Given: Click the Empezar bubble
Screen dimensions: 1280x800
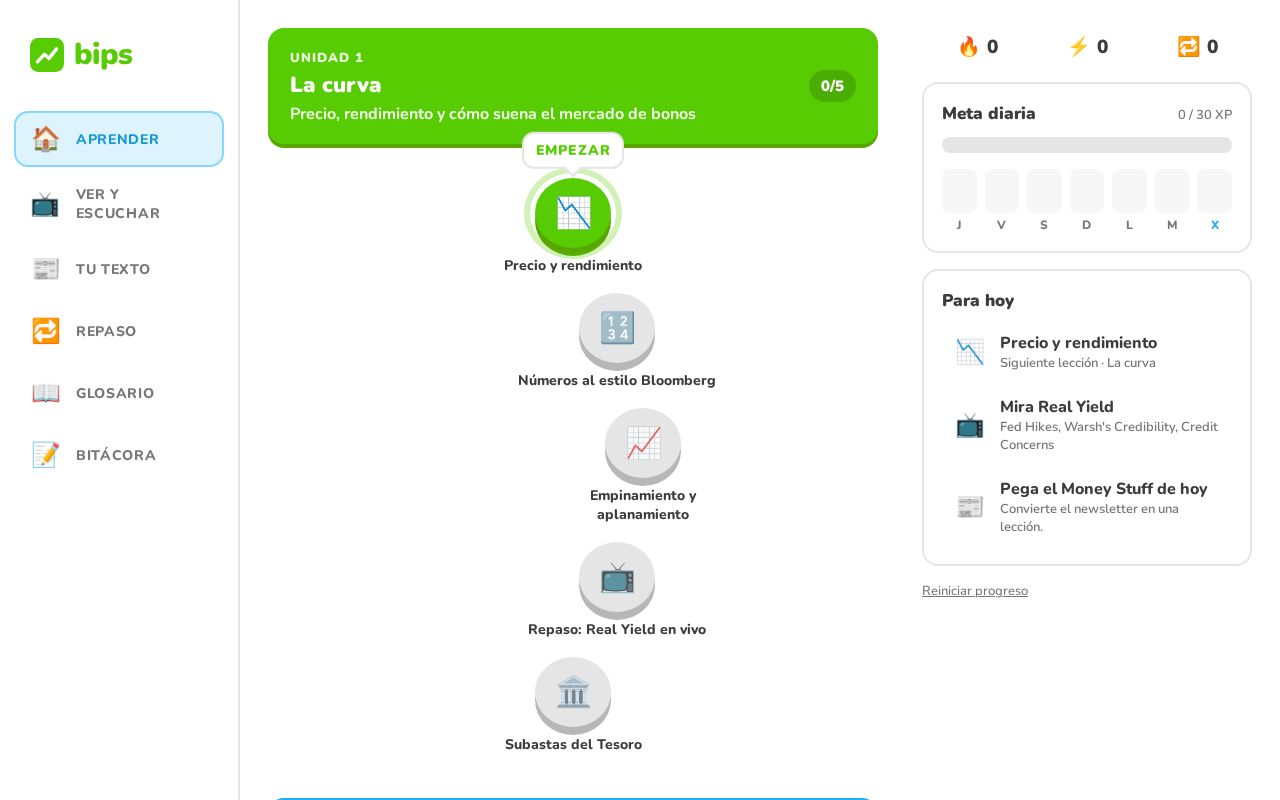Looking at the screenshot, I should pos(573,150).
